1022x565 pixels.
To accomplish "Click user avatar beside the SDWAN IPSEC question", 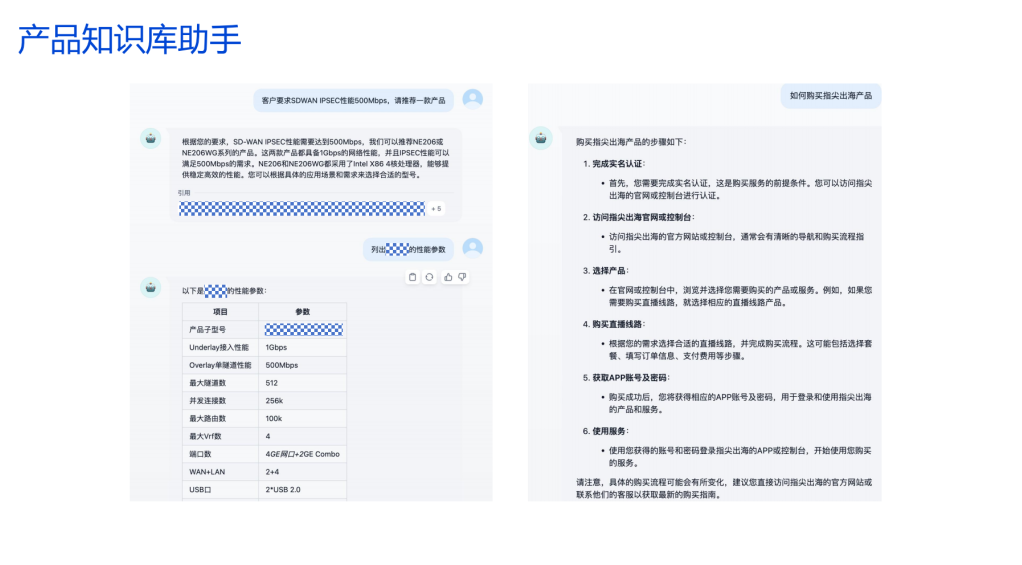I will pos(473,98).
